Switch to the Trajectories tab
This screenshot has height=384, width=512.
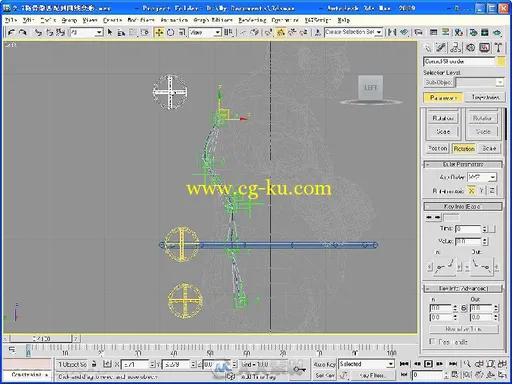tap(485, 97)
